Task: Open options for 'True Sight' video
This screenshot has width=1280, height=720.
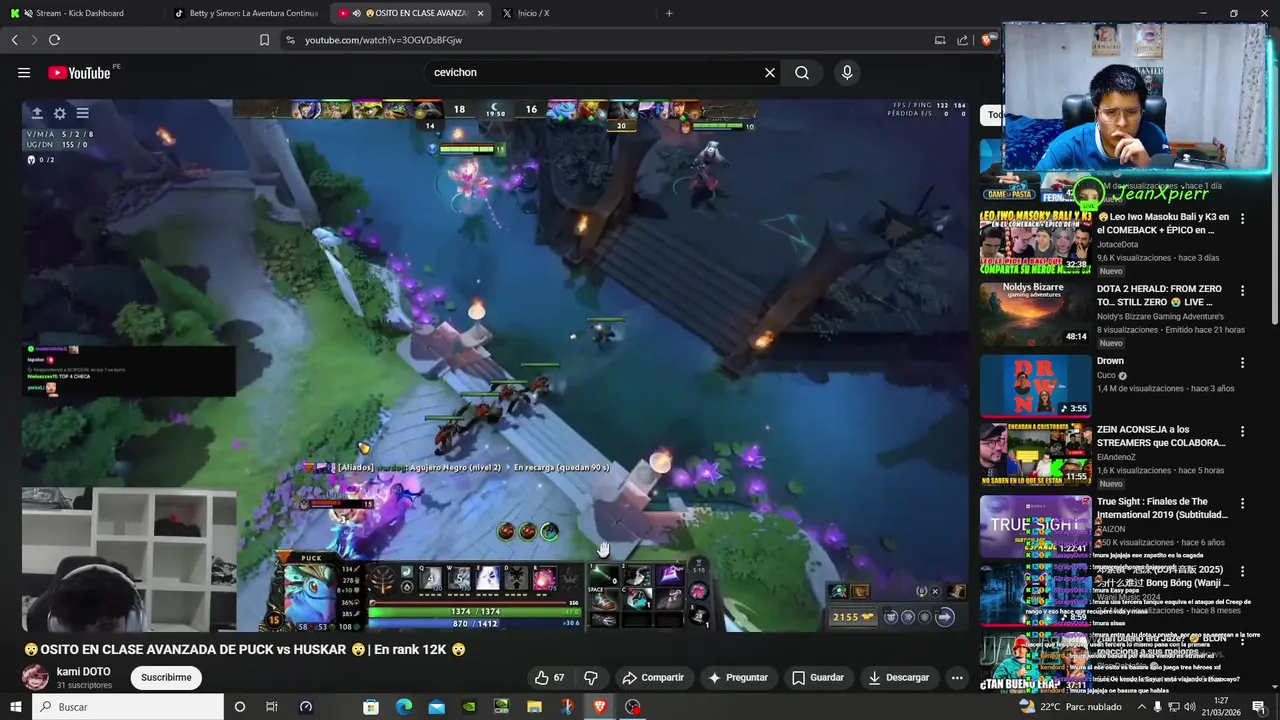Action: tap(1242, 503)
